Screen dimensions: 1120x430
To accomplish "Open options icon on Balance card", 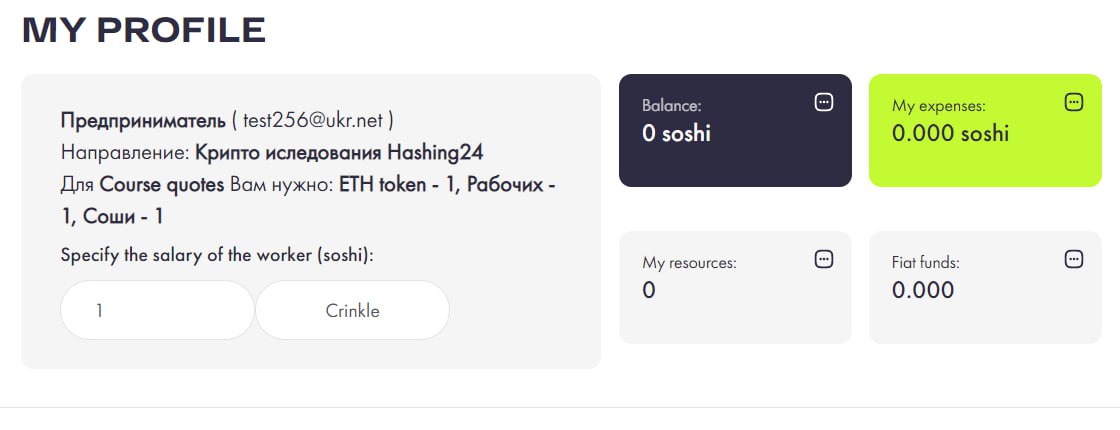I will [x=824, y=101].
